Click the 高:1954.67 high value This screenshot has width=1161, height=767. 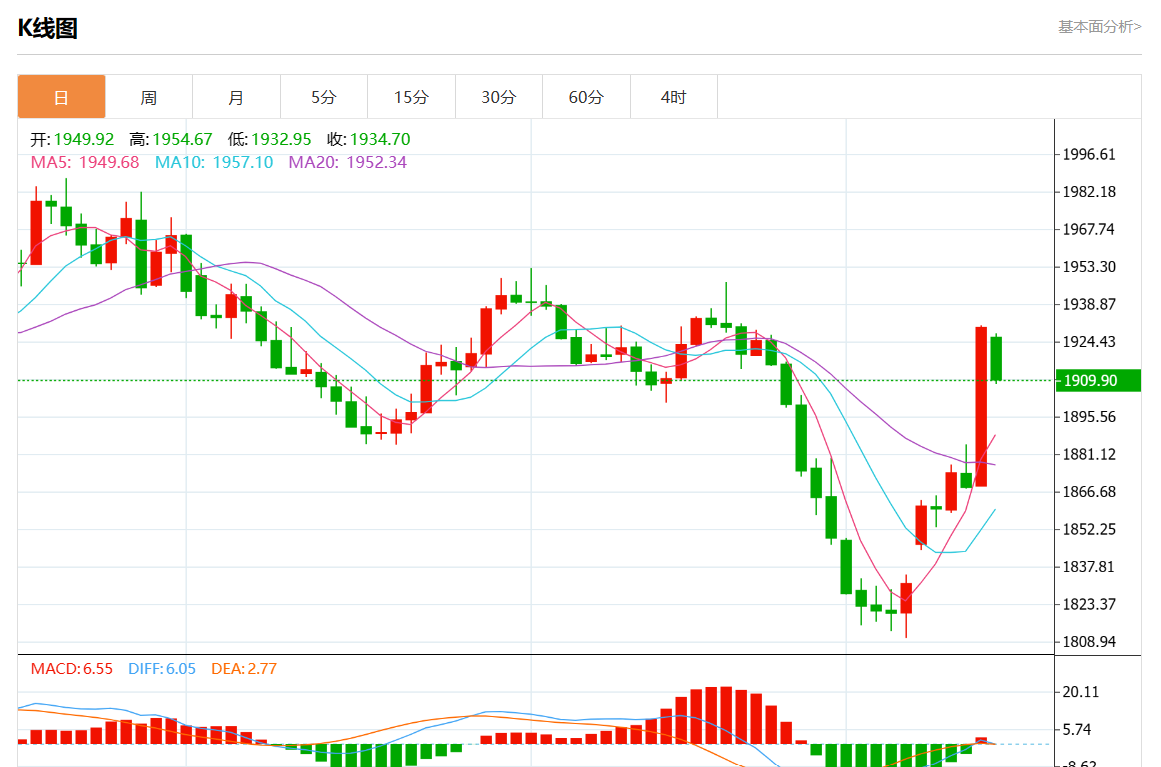(x=170, y=139)
